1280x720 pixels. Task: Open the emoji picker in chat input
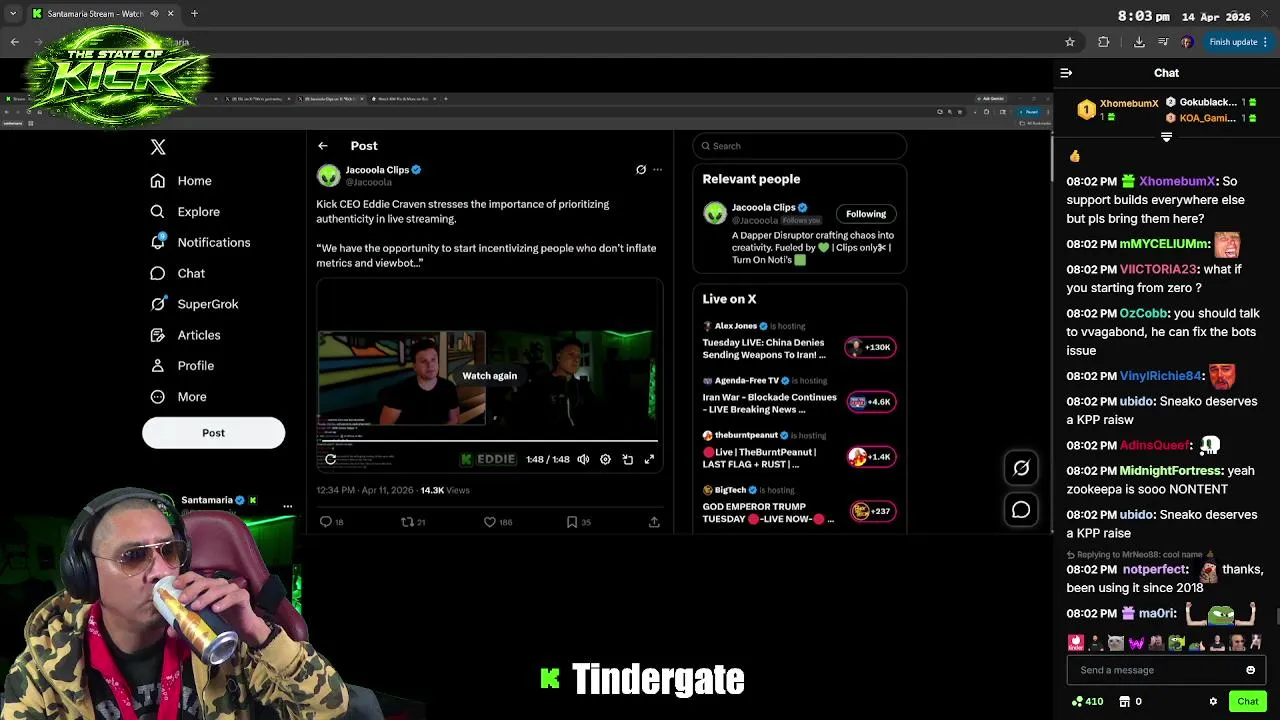1250,670
